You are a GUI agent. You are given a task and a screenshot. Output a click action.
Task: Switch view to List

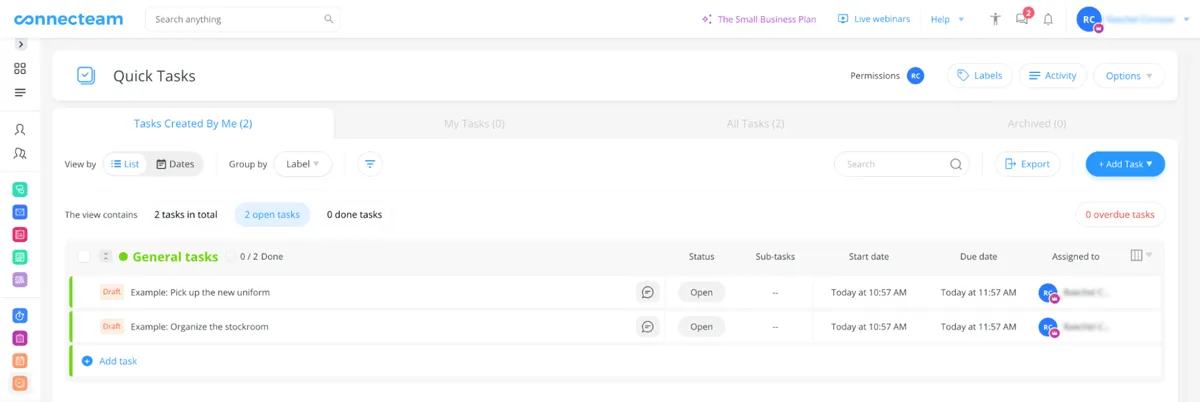click(x=125, y=164)
